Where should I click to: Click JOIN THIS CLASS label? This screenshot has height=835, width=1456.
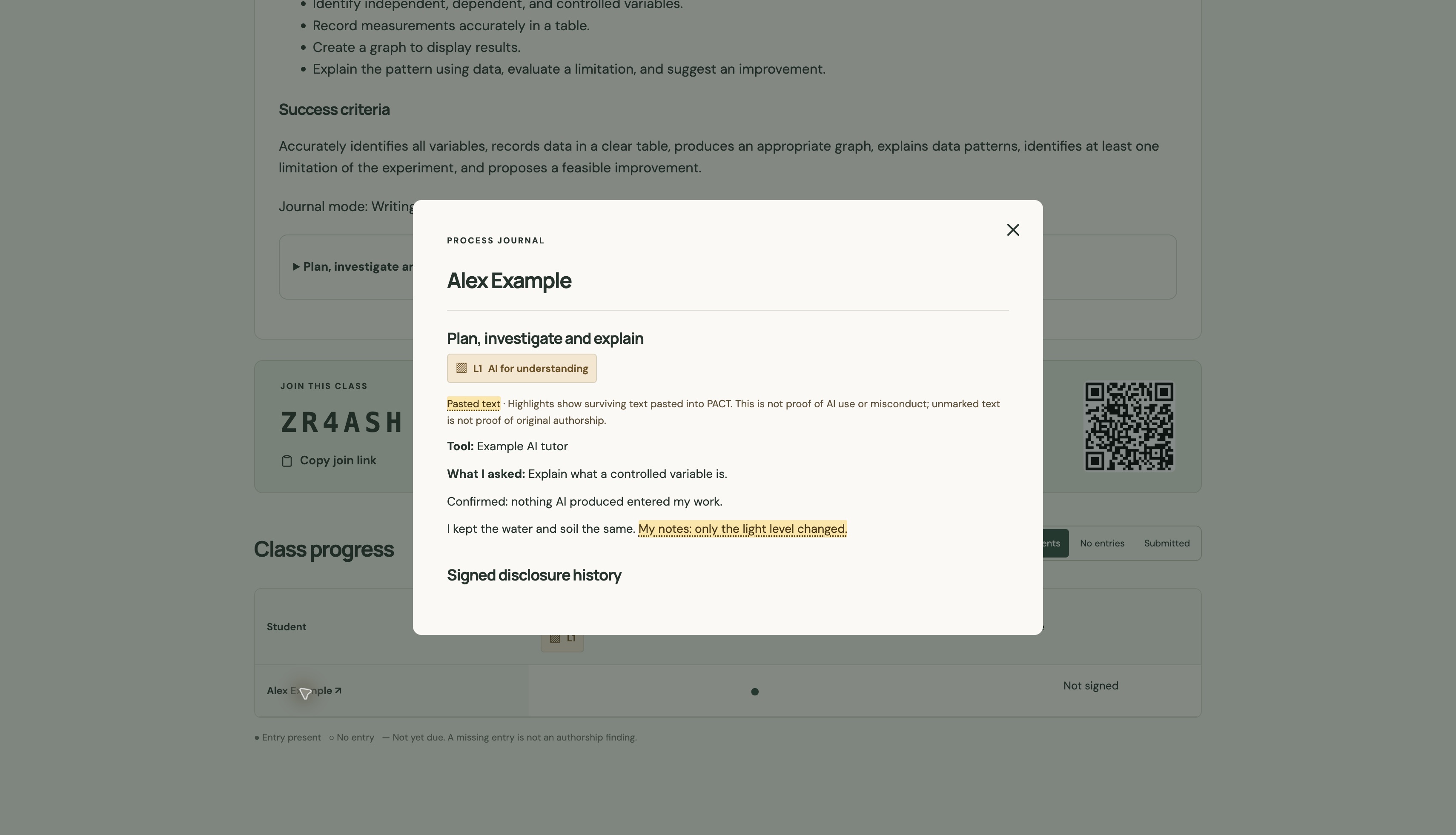point(324,386)
